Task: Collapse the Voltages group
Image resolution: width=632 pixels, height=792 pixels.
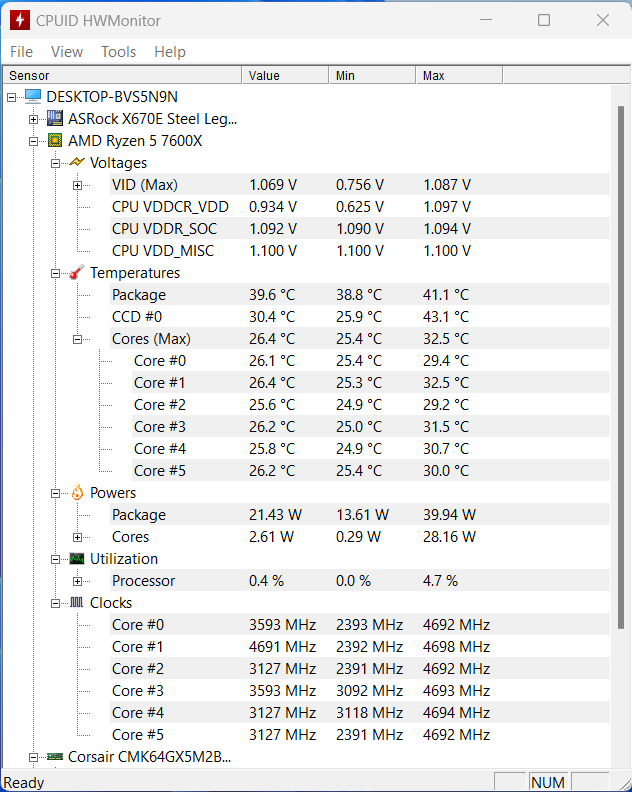Action: tap(55, 163)
